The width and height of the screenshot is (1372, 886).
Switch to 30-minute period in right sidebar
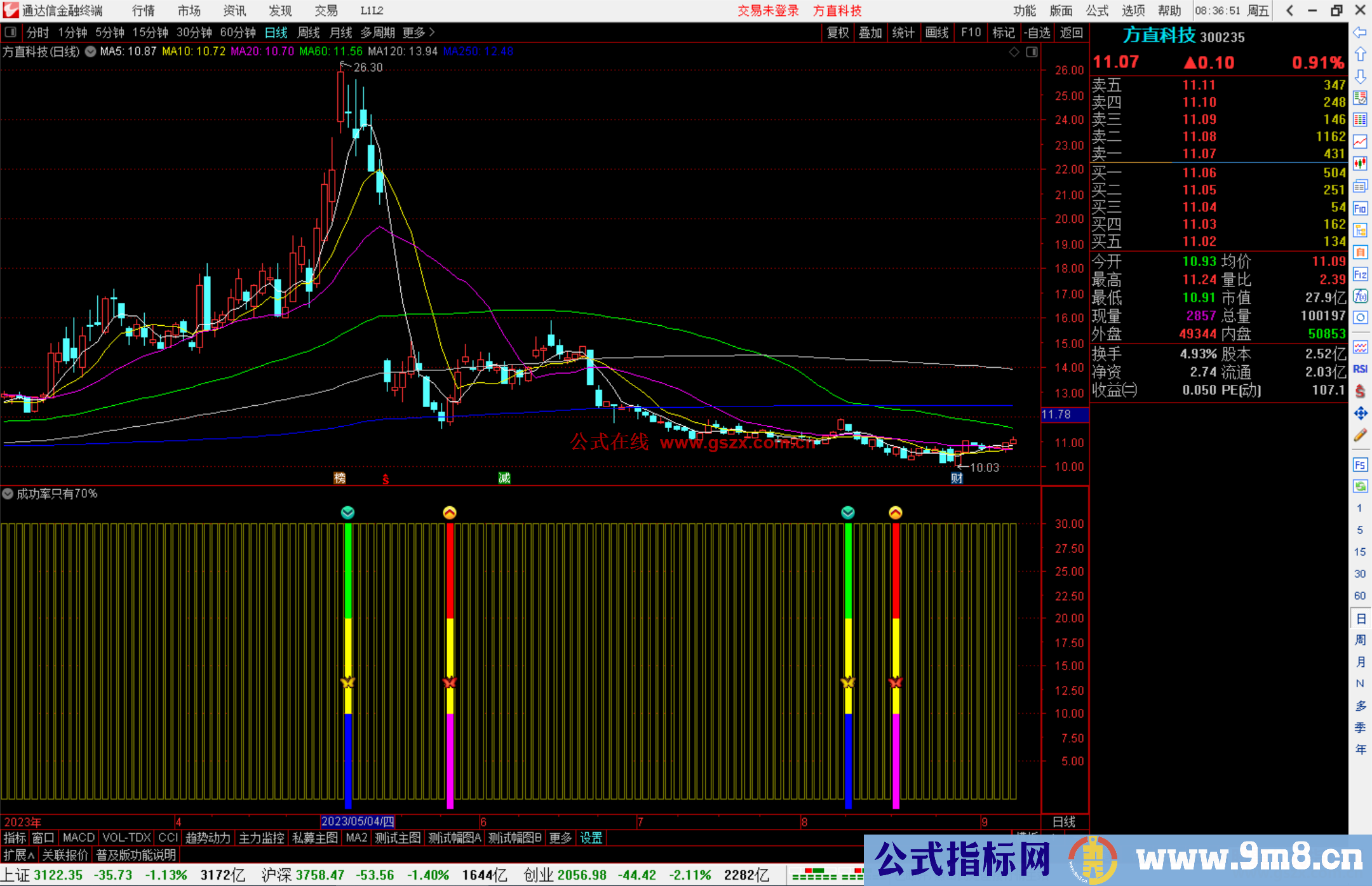click(x=1359, y=574)
